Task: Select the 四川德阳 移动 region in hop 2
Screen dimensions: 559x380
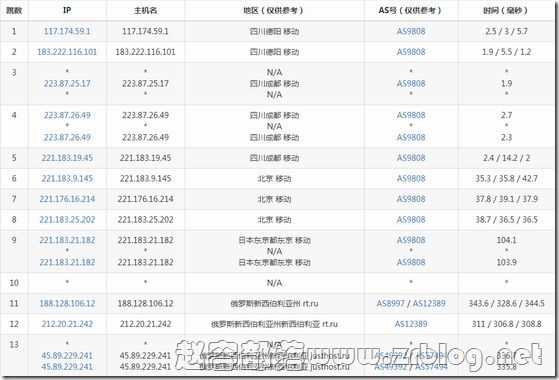Action: pyautogui.click(x=274, y=52)
